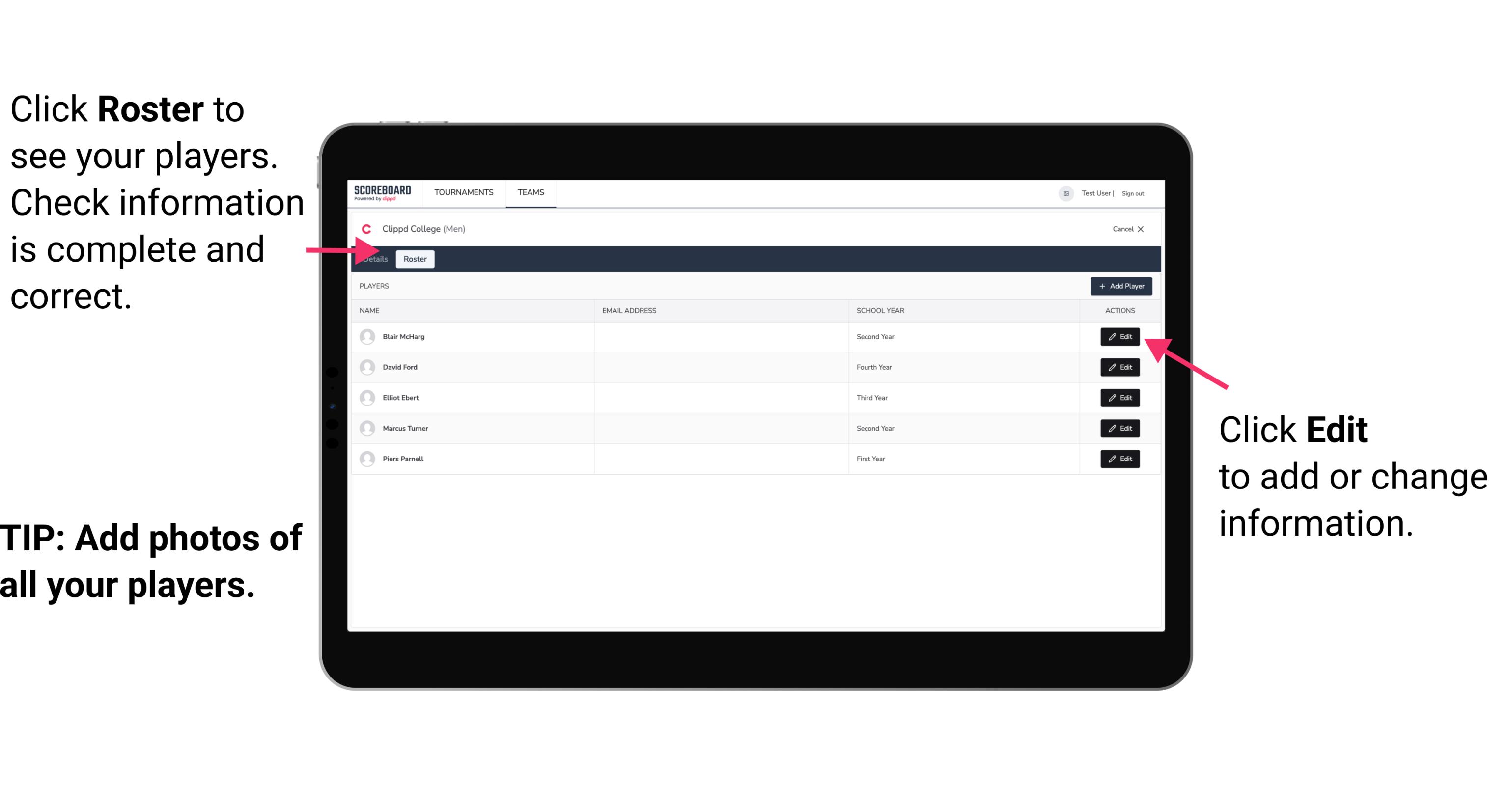
Task: Switch to the Roster tab
Action: [413, 259]
